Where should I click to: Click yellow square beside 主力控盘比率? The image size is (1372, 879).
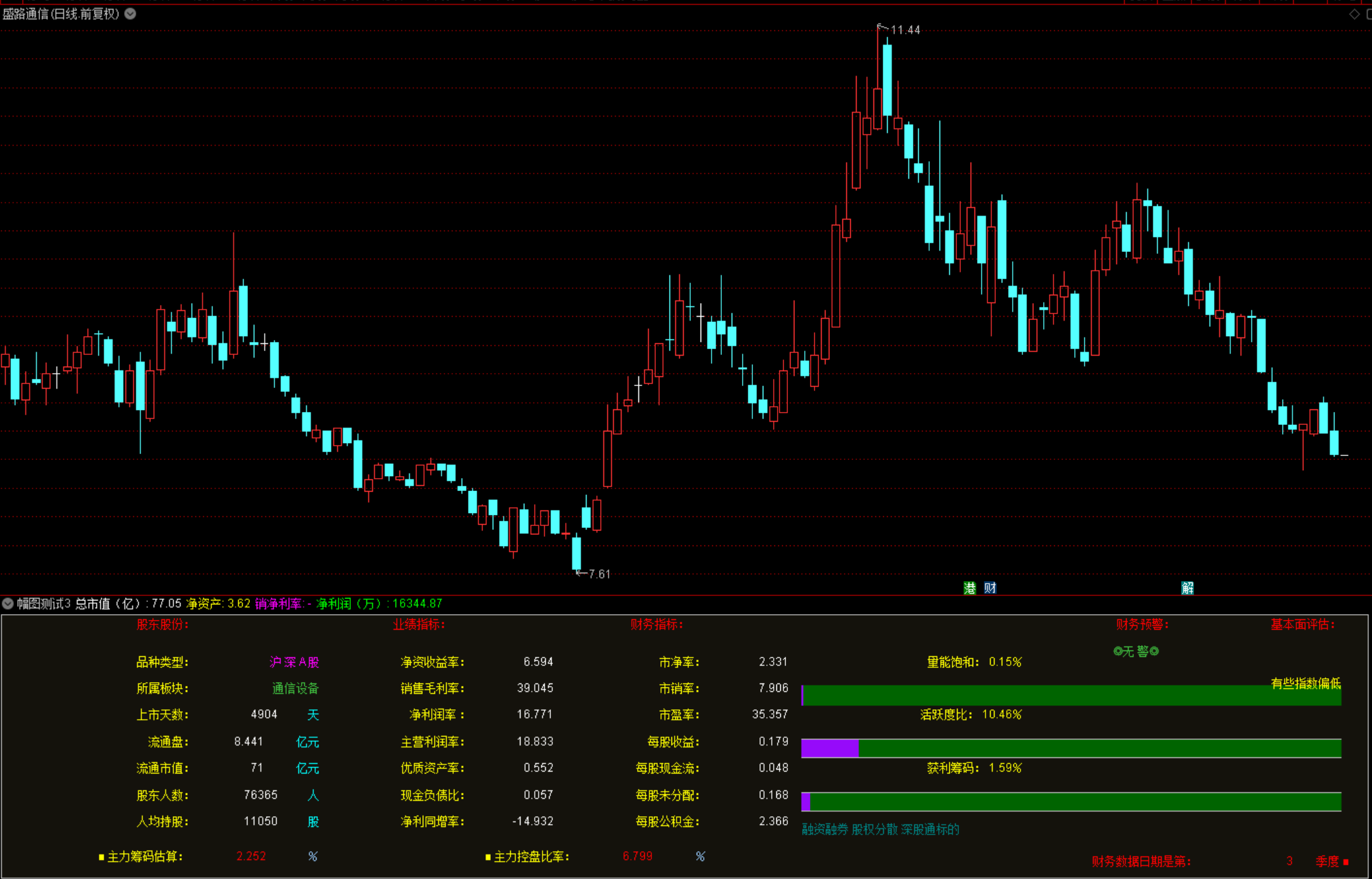[x=488, y=857]
